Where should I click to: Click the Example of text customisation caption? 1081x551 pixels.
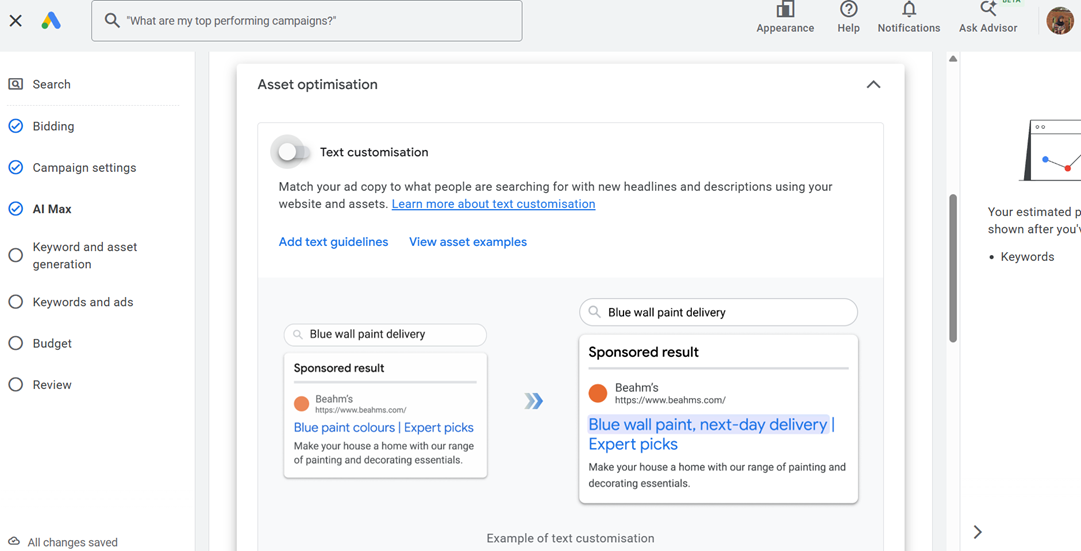(570, 539)
